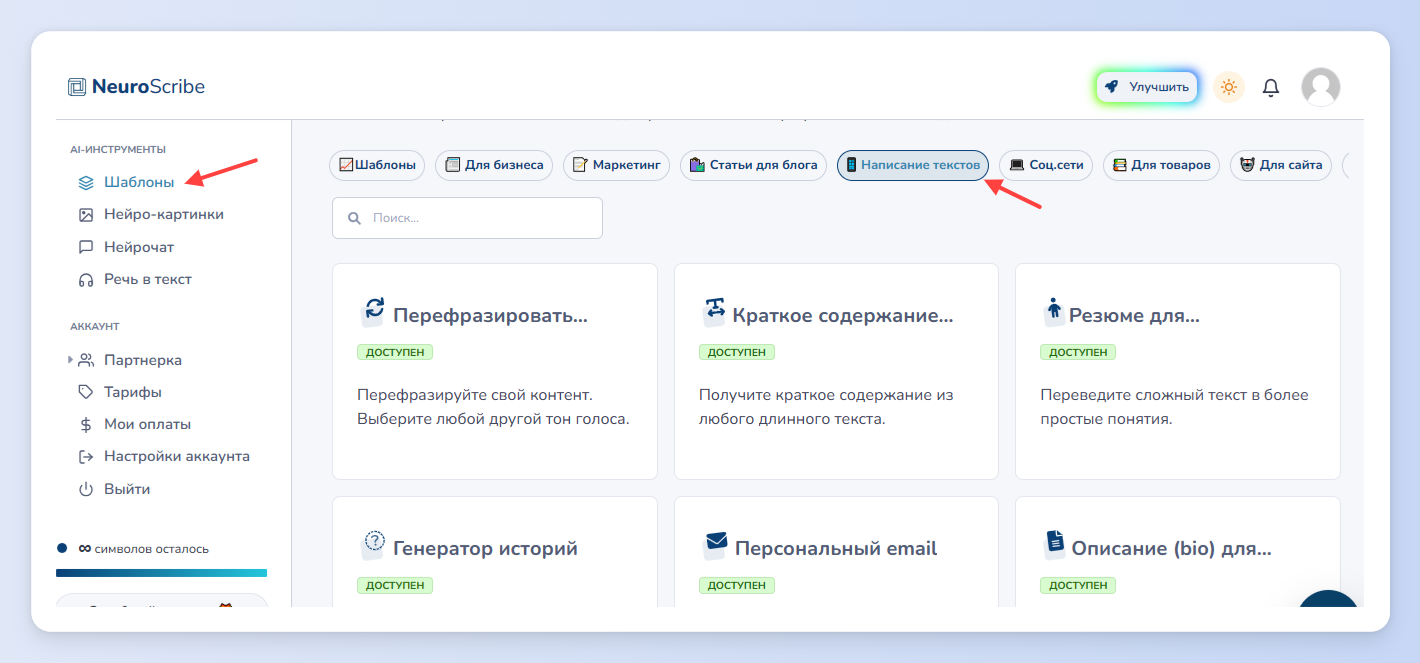This screenshot has width=1420, height=663.
Task: Click the magnifier icon in search field
Action: click(353, 218)
